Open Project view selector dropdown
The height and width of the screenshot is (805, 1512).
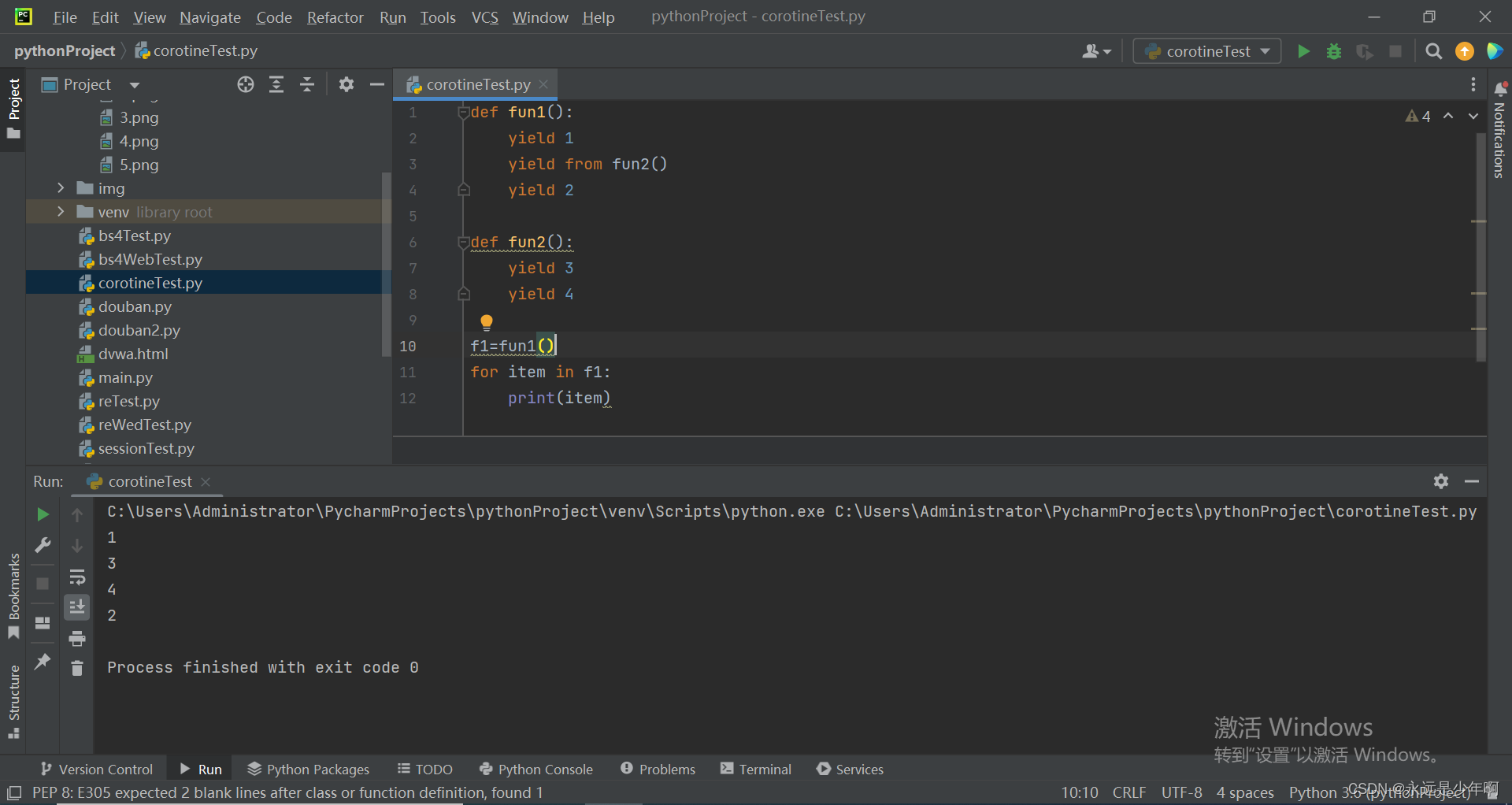tap(91, 84)
